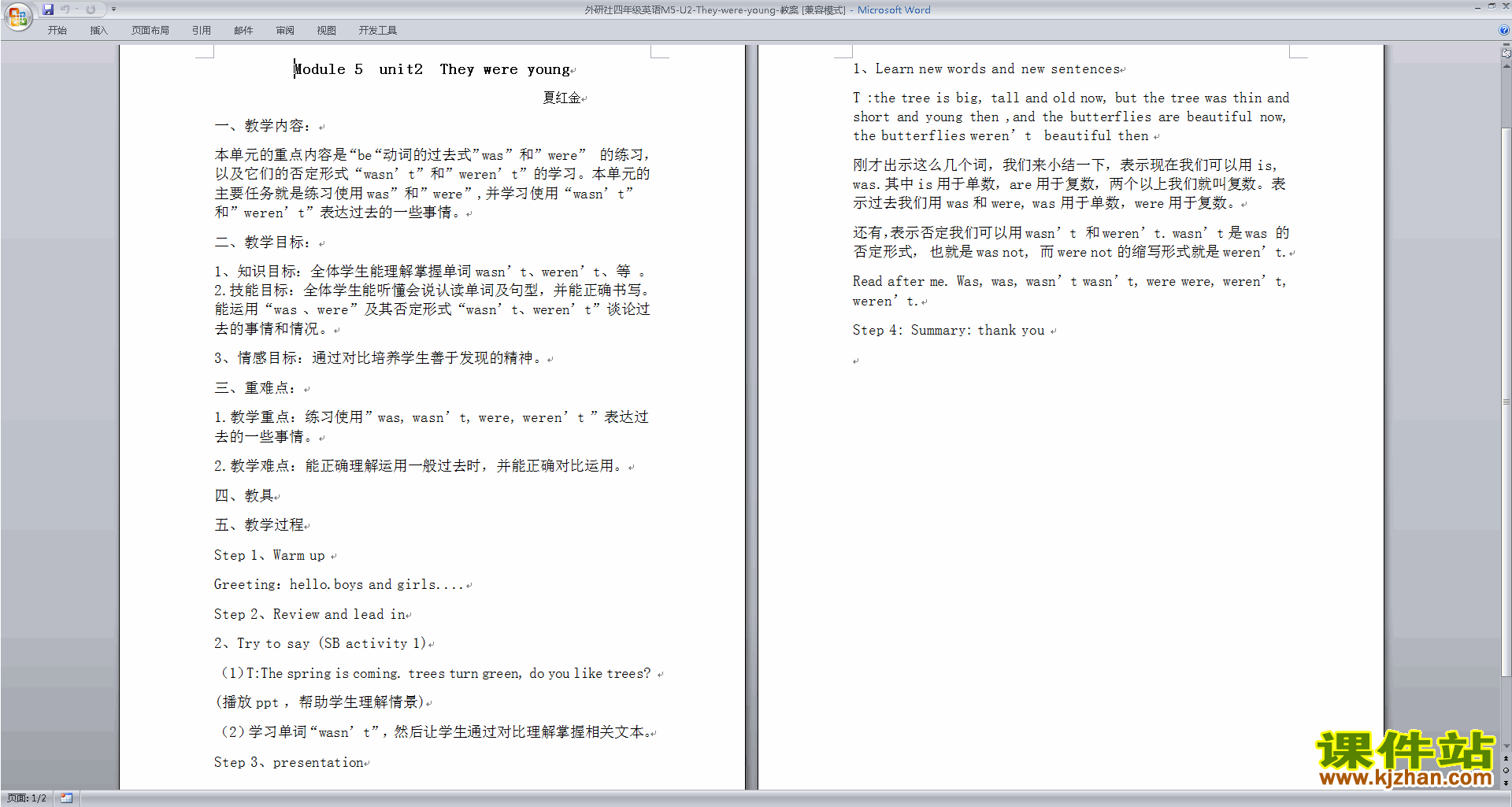This screenshot has width=1512, height=807.
Task: Click the line 'Step 1、Warm up'
Action: (x=269, y=555)
